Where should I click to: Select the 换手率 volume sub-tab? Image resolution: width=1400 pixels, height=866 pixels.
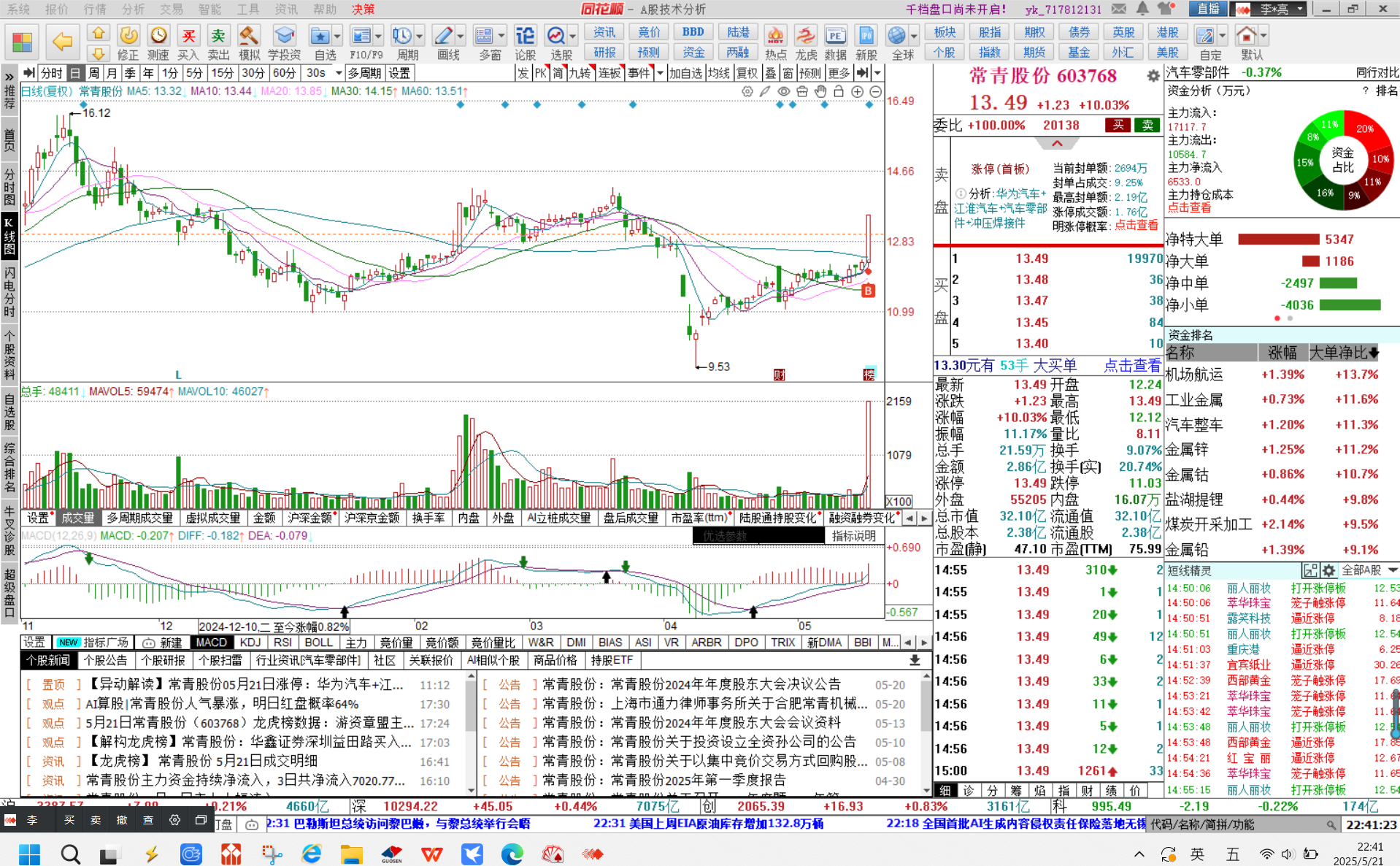coord(428,518)
